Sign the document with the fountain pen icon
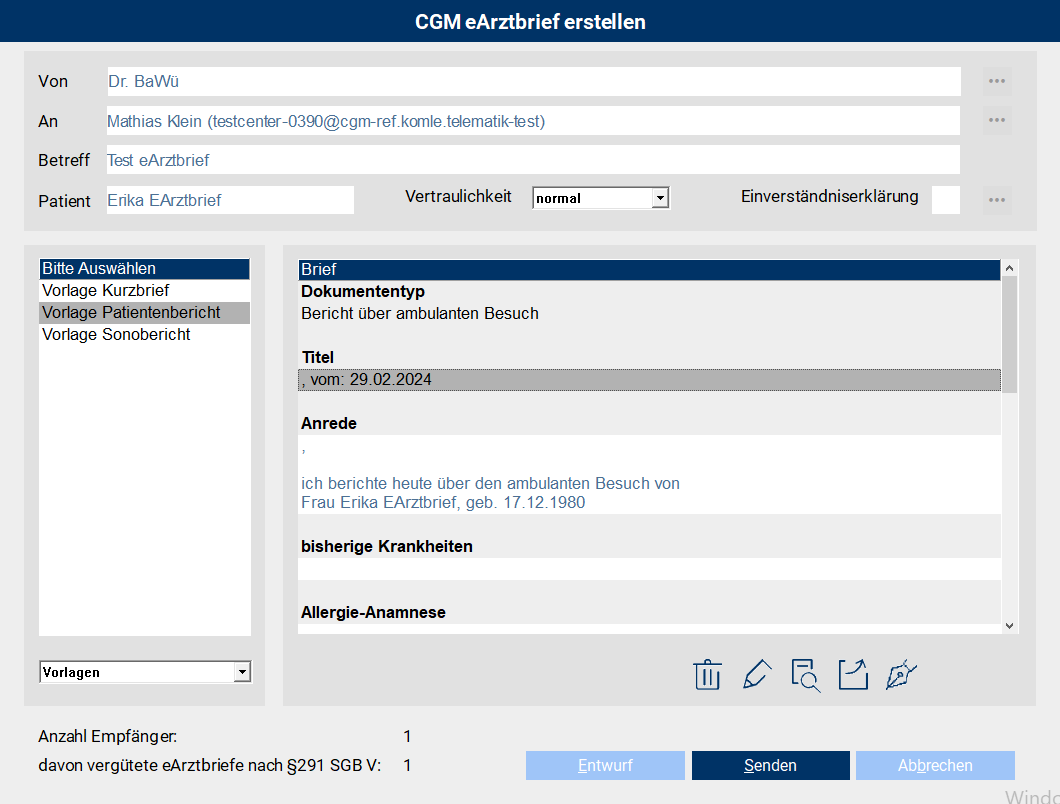The image size is (1060, 804). pos(901,675)
